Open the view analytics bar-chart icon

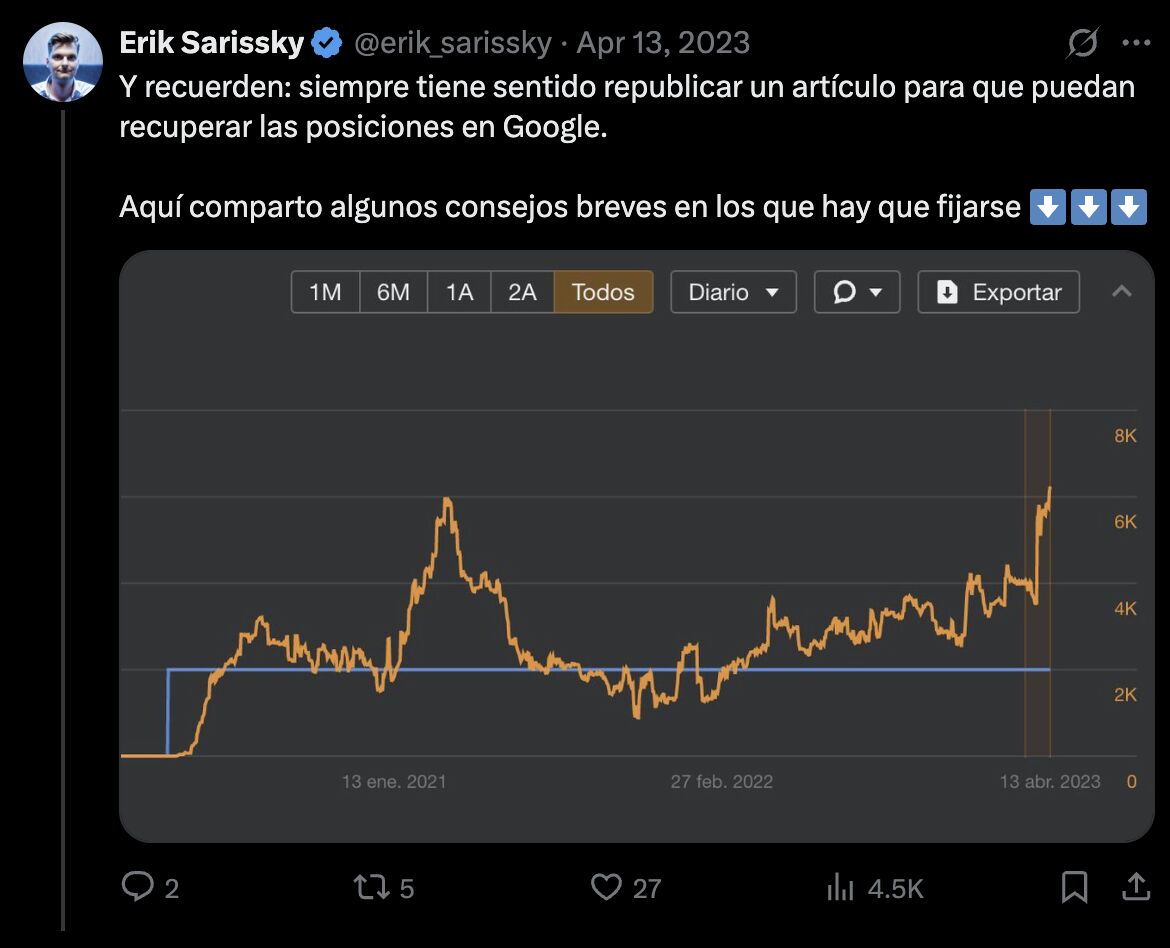click(x=840, y=886)
